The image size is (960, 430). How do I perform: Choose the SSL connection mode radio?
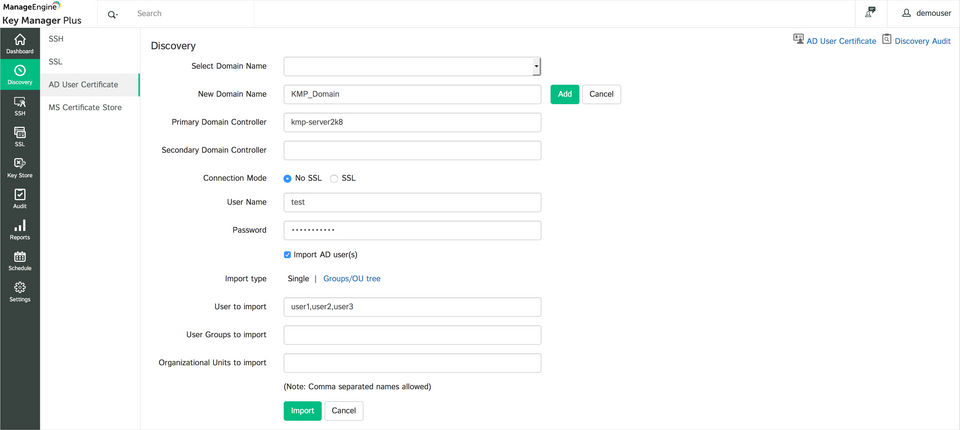[x=334, y=178]
